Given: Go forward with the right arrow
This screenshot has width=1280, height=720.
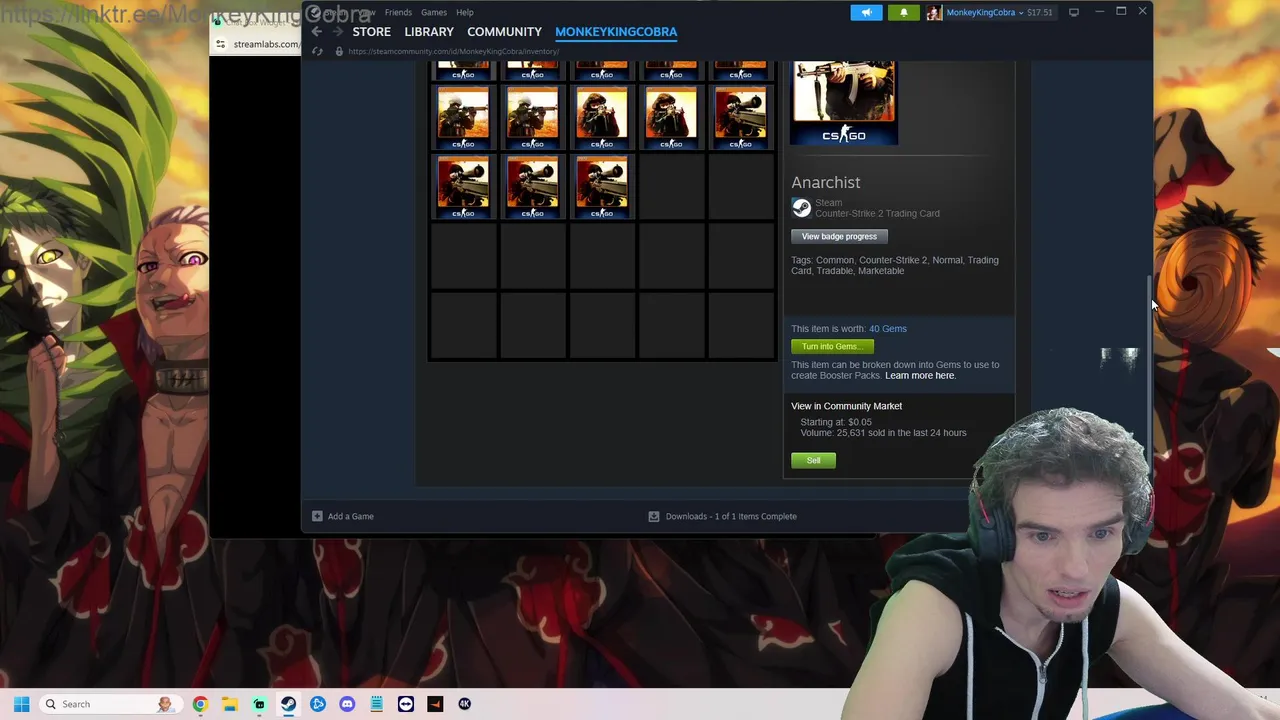Looking at the screenshot, I should tap(338, 32).
